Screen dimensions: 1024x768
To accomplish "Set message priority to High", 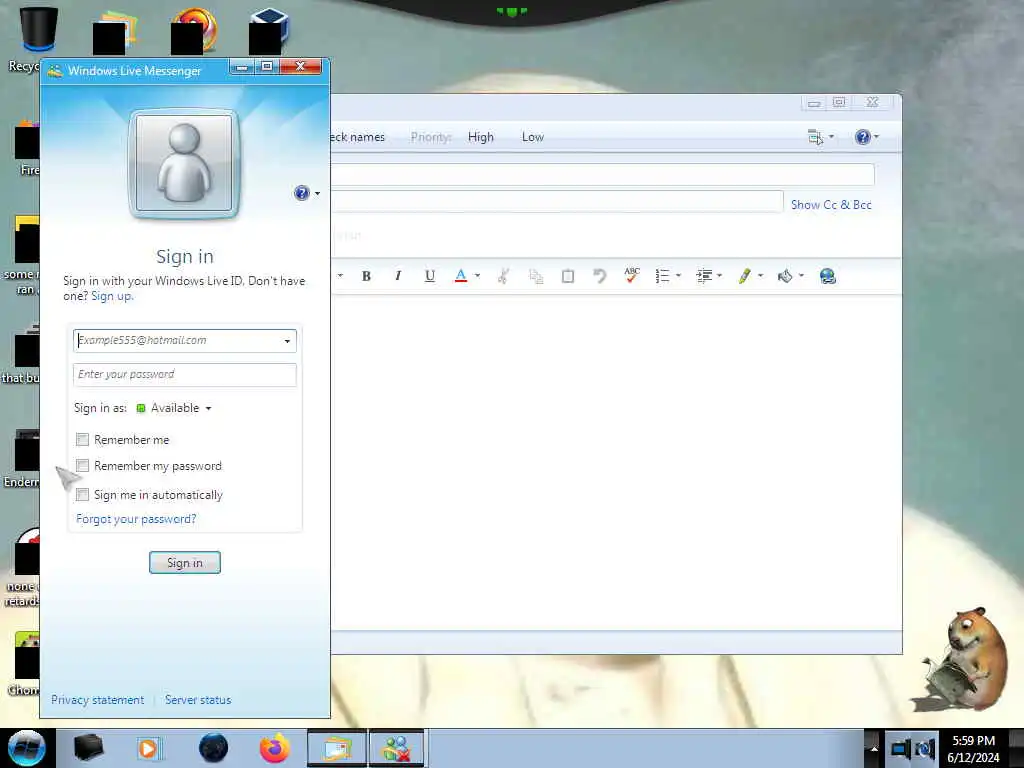I will click(481, 137).
